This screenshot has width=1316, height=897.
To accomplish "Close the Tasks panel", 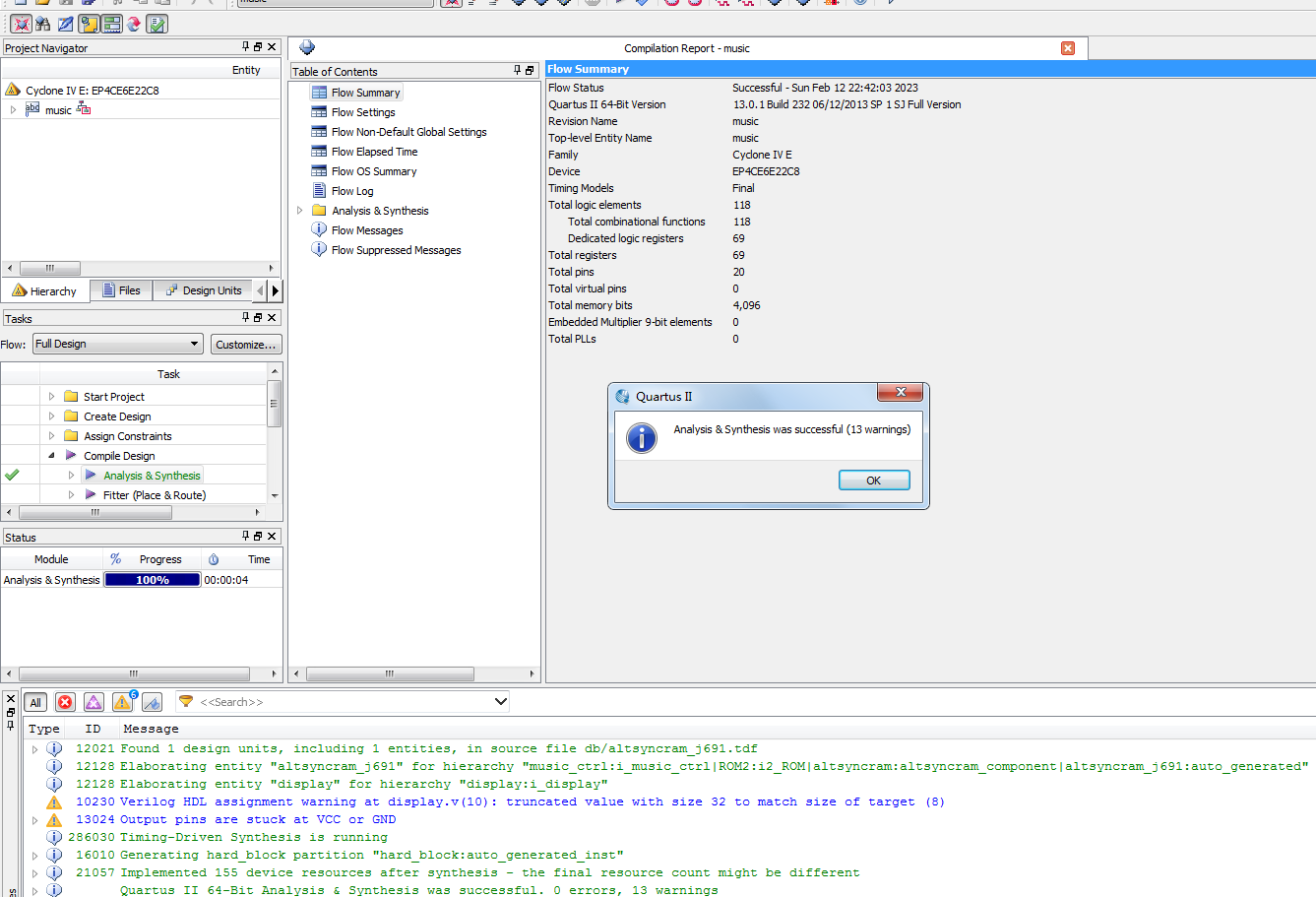I will coord(273,317).
